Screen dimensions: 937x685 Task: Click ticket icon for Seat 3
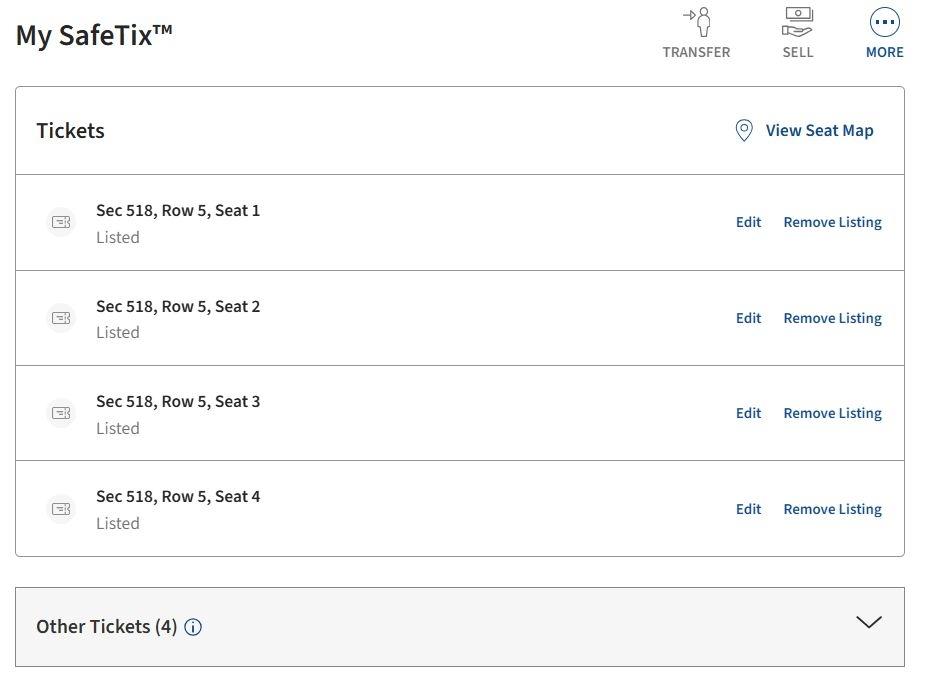point(61,413)
